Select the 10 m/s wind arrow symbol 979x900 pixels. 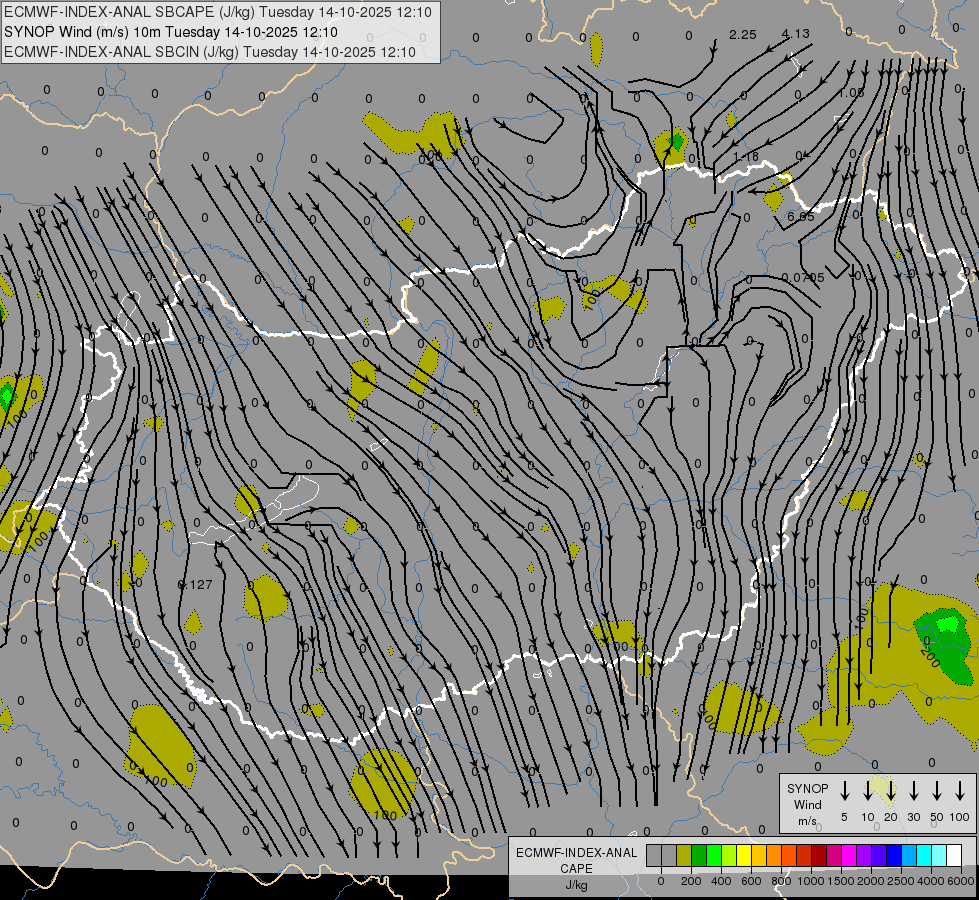coord(867,791)
